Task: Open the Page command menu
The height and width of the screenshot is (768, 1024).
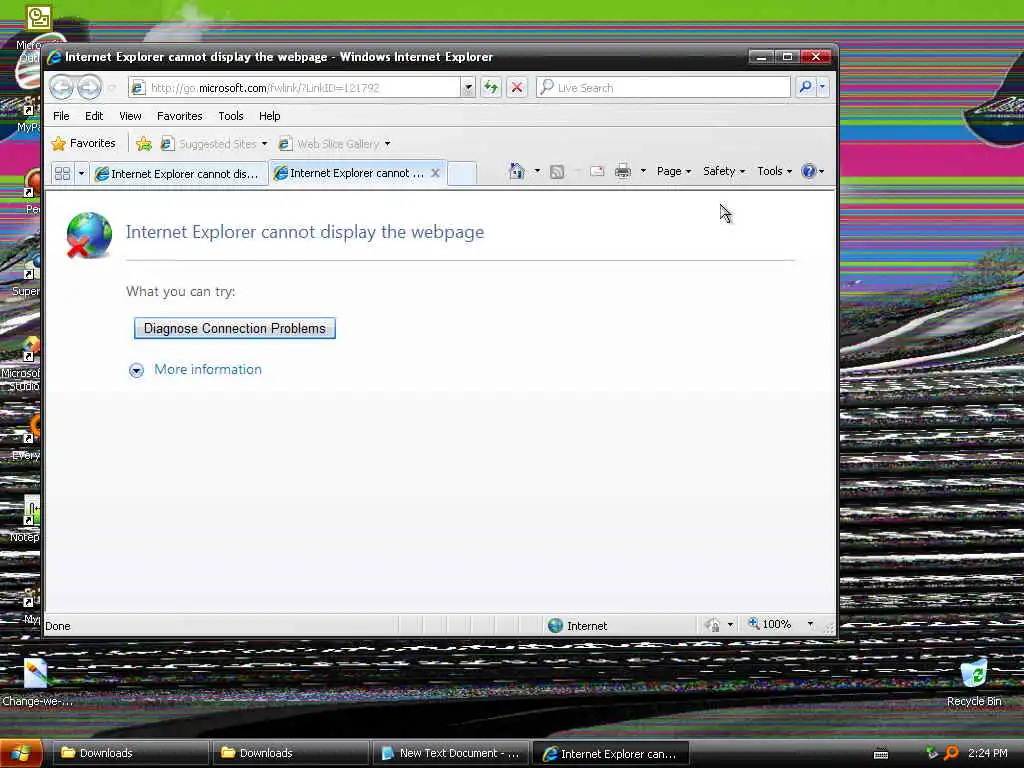Action: [x=674, y=171]
